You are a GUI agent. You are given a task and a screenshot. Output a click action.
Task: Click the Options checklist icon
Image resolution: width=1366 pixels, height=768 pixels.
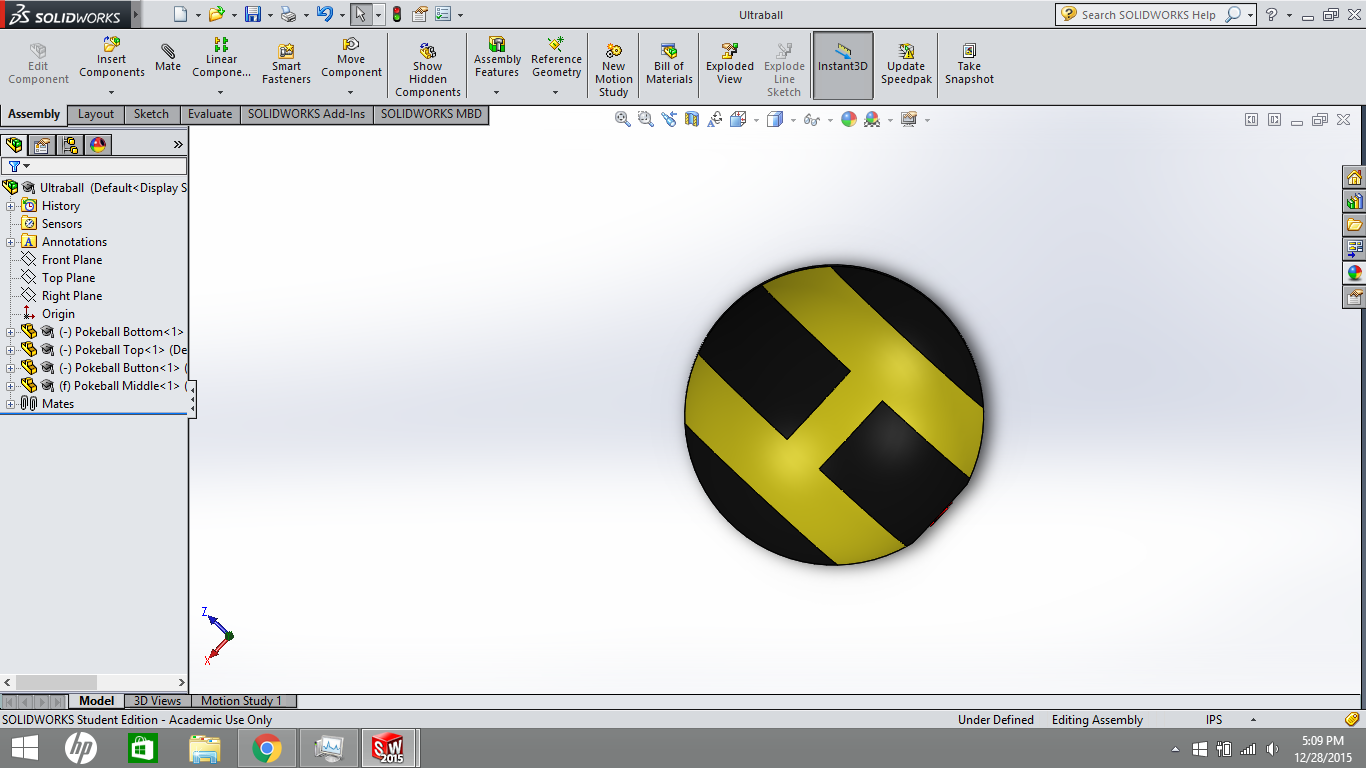coord(443,14)
